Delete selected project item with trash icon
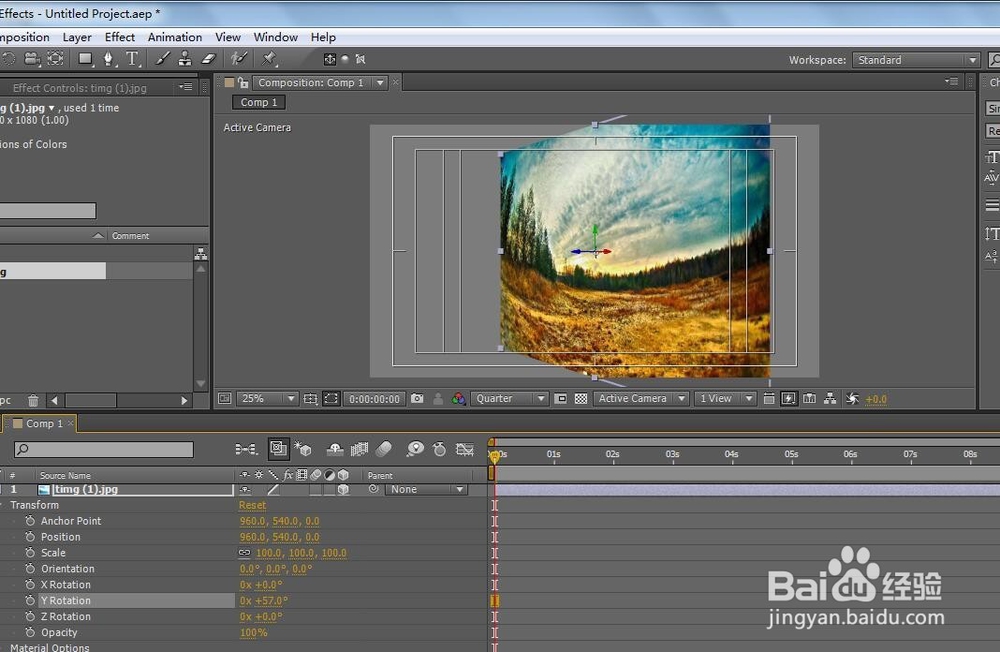The width and height of the screenshot is (1000, 652). 33,401
